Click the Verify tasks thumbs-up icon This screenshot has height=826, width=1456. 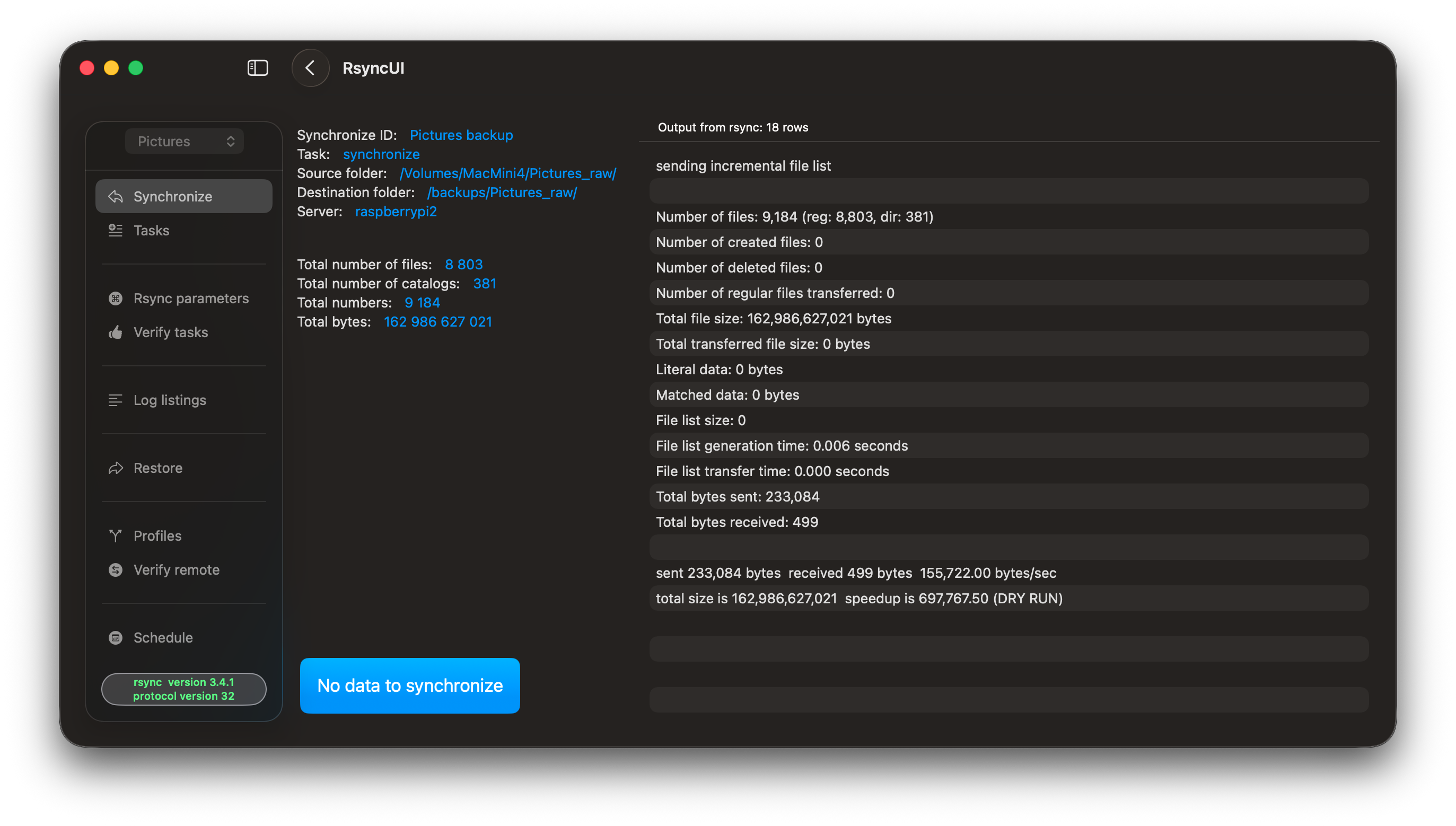point(116,332)
